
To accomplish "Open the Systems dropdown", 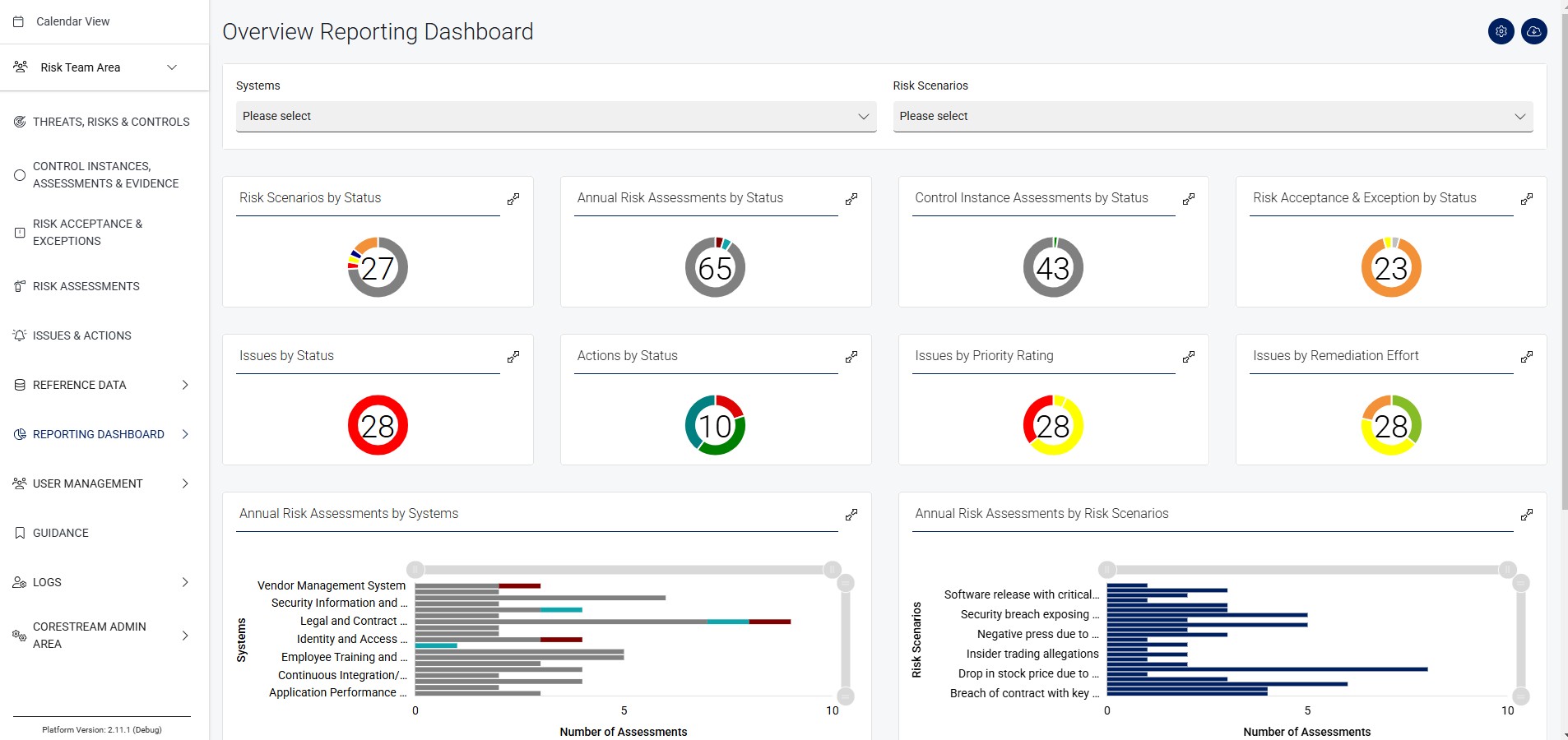I will pos(555,116).
